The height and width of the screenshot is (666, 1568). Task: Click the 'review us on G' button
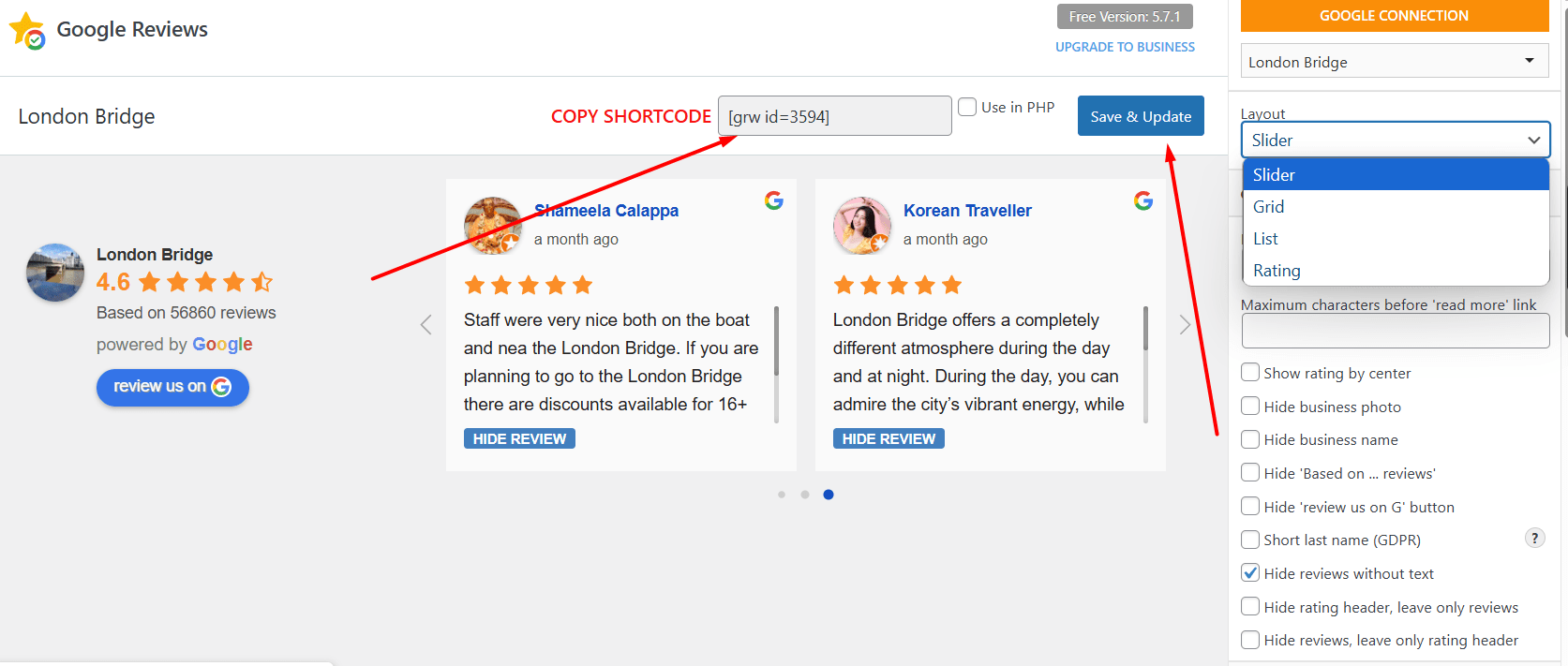pyautogui.click(x=172, y=387)
